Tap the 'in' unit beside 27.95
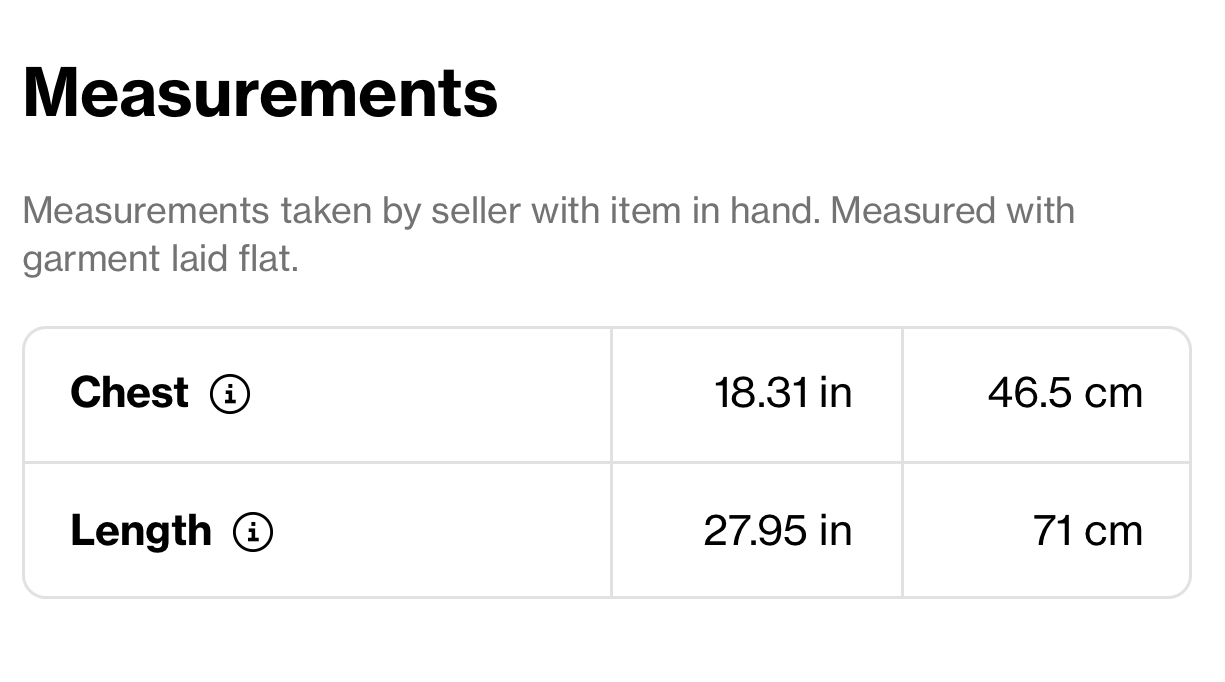The width and height of the screenshot is (1225, 682). click(x=836, y=531)
